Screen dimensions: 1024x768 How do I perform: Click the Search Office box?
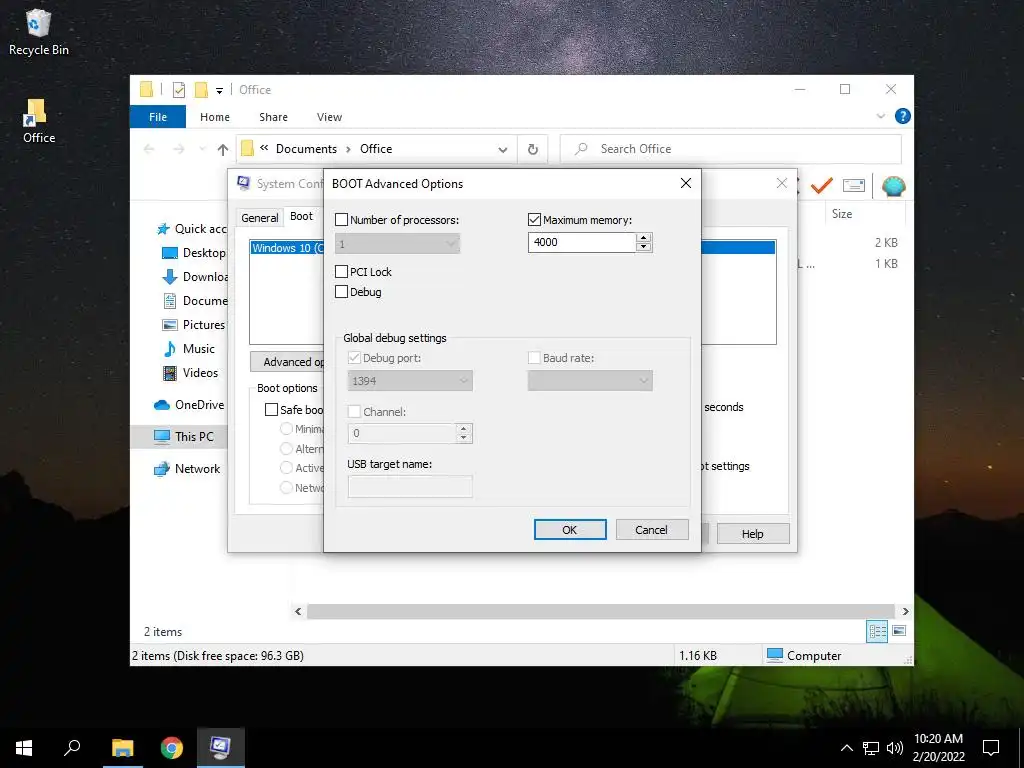tap(731, 149)
